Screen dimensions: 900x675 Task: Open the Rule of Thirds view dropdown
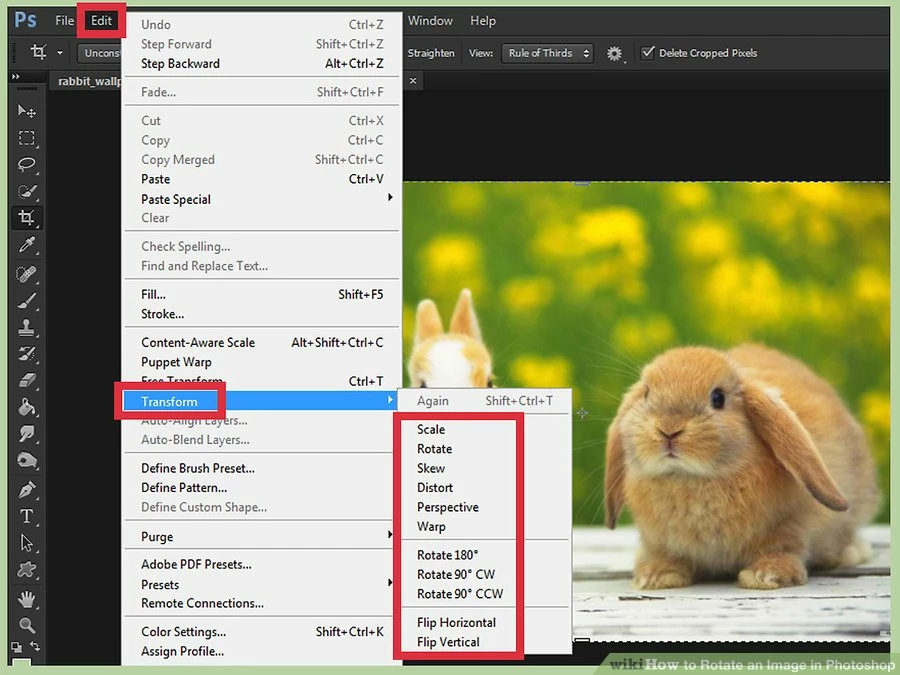pos(548,53)
